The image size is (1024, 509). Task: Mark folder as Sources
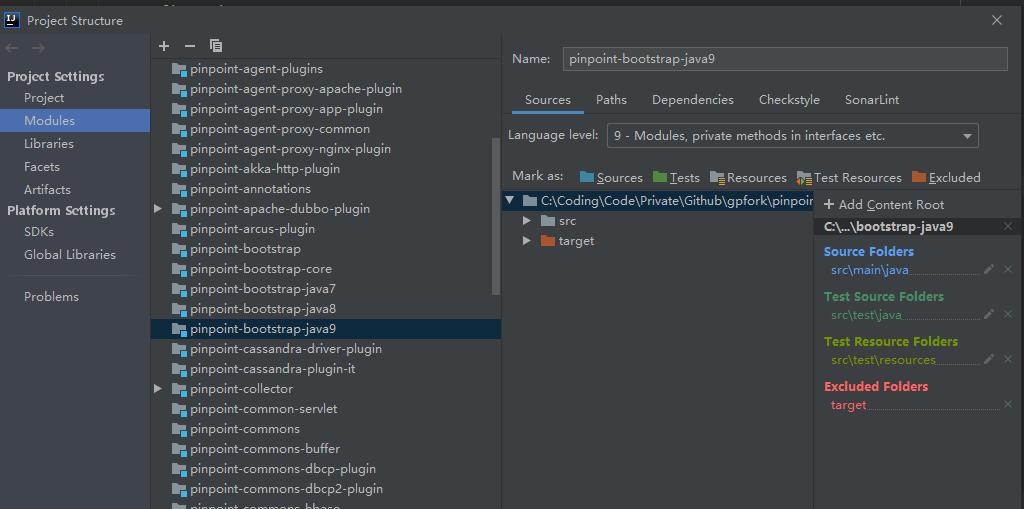[611, 178]
